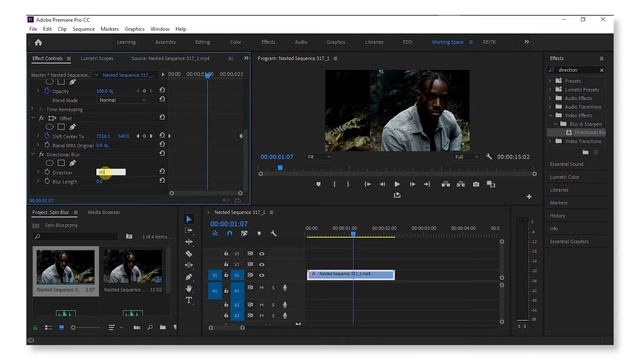Click Add Marker in Program monitor
640x360 pixels.
[318, 184]
